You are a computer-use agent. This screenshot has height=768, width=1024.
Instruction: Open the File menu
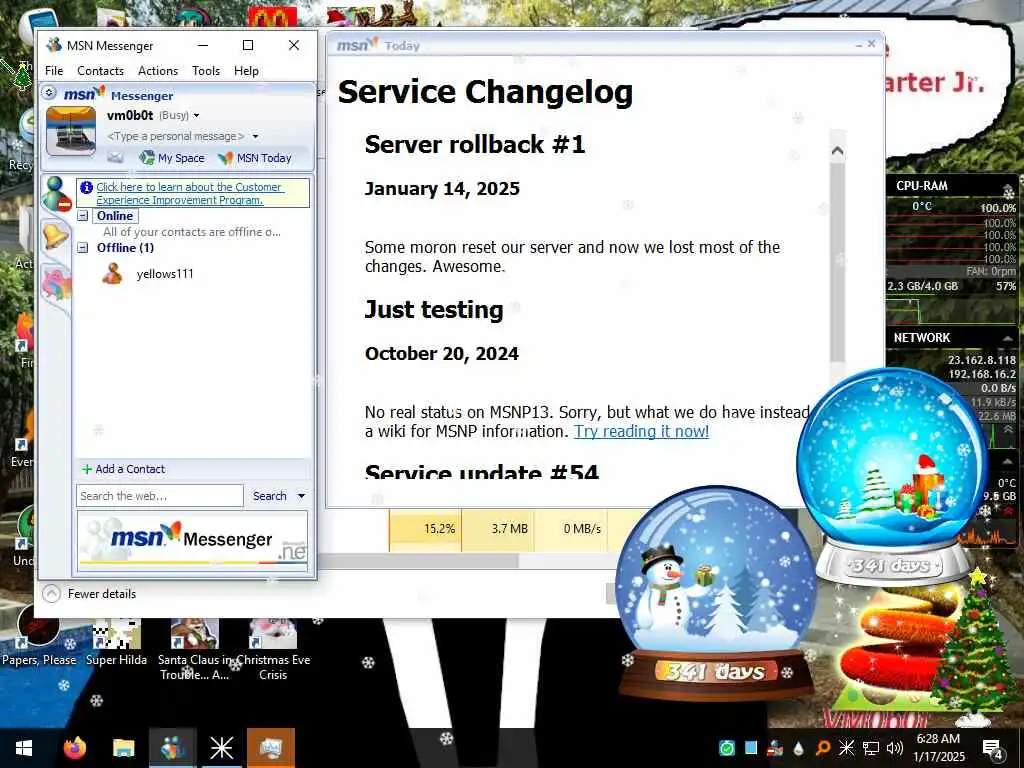click(x=54, y=71)
